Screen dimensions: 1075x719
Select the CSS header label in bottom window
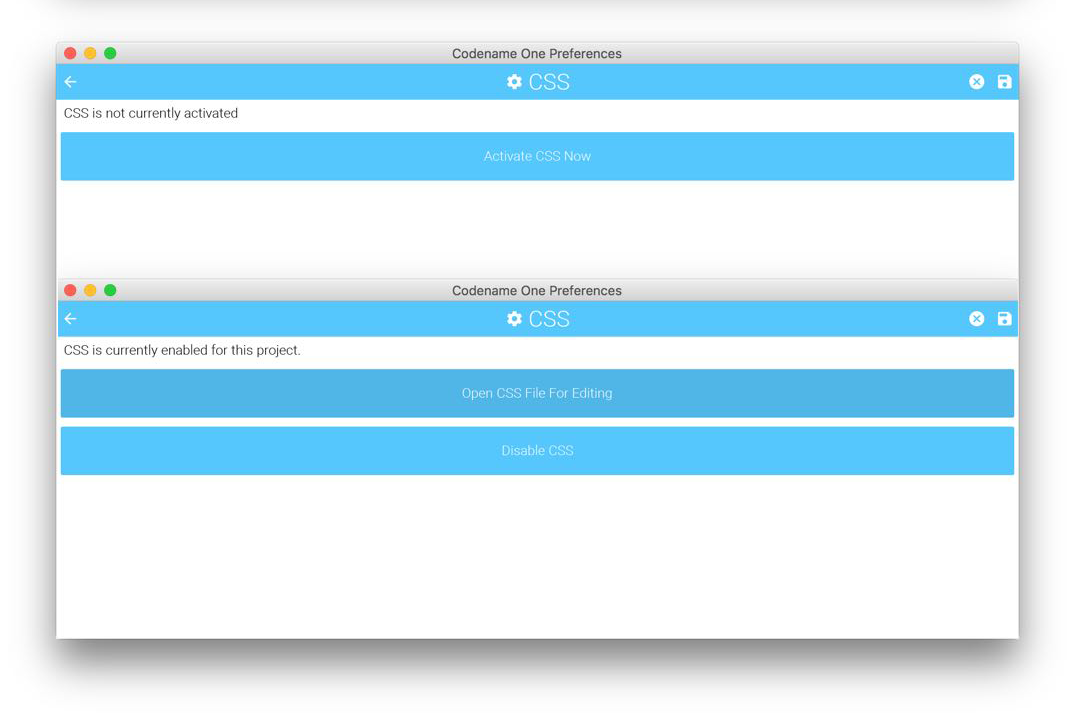tap(551, 318)
